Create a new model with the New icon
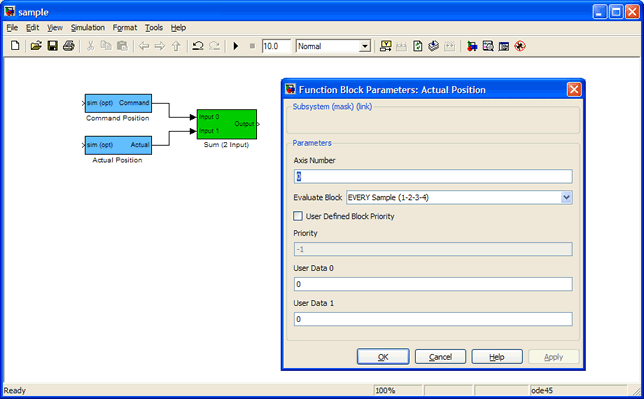 [x=15, y=46]
